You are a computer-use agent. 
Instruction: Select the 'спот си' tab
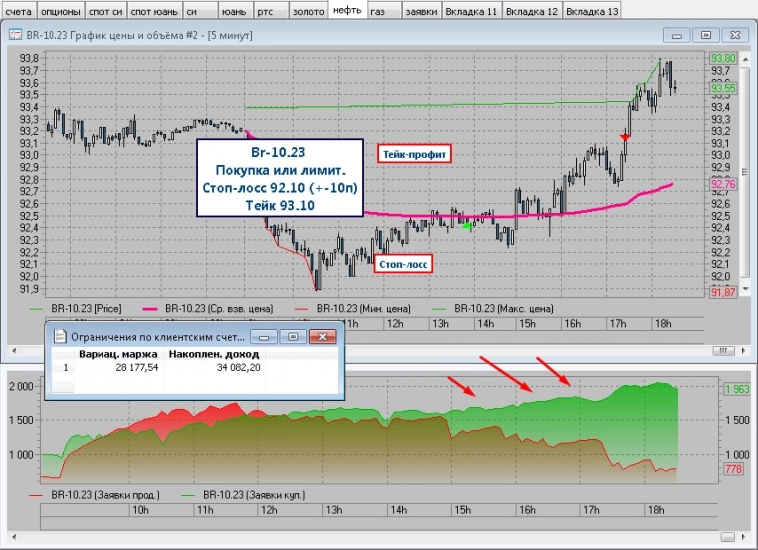coord(105,11)
